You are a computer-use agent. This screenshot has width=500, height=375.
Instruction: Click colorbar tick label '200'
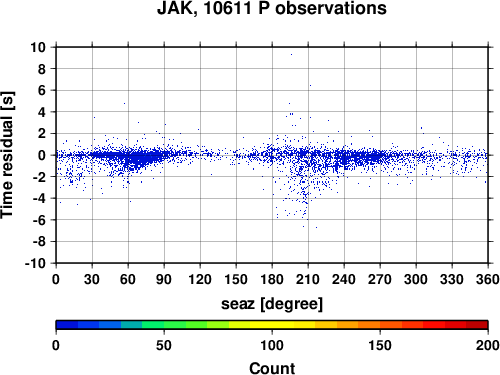[x=488, y=345]
